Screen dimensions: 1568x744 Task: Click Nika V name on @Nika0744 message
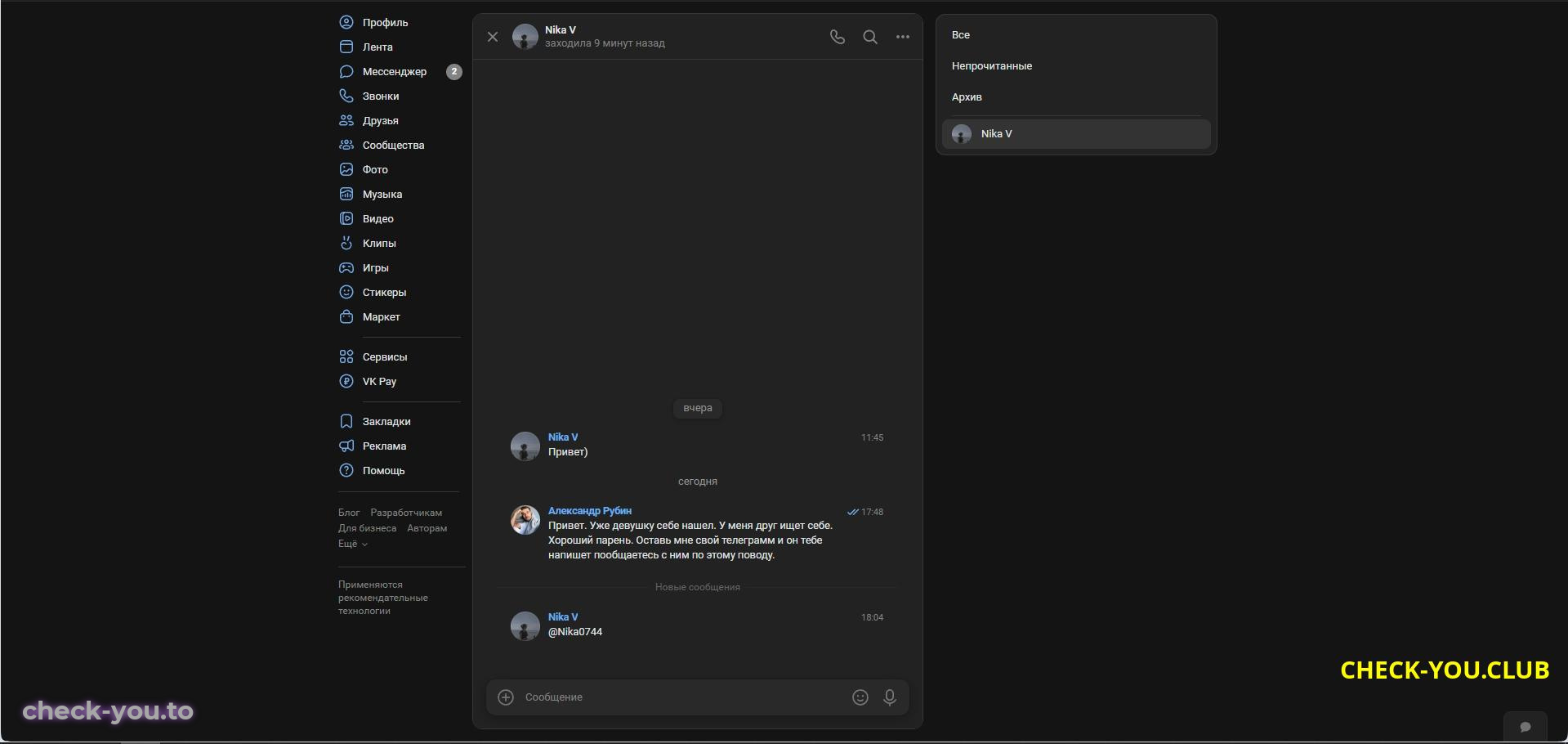click(x=563, y=617)
